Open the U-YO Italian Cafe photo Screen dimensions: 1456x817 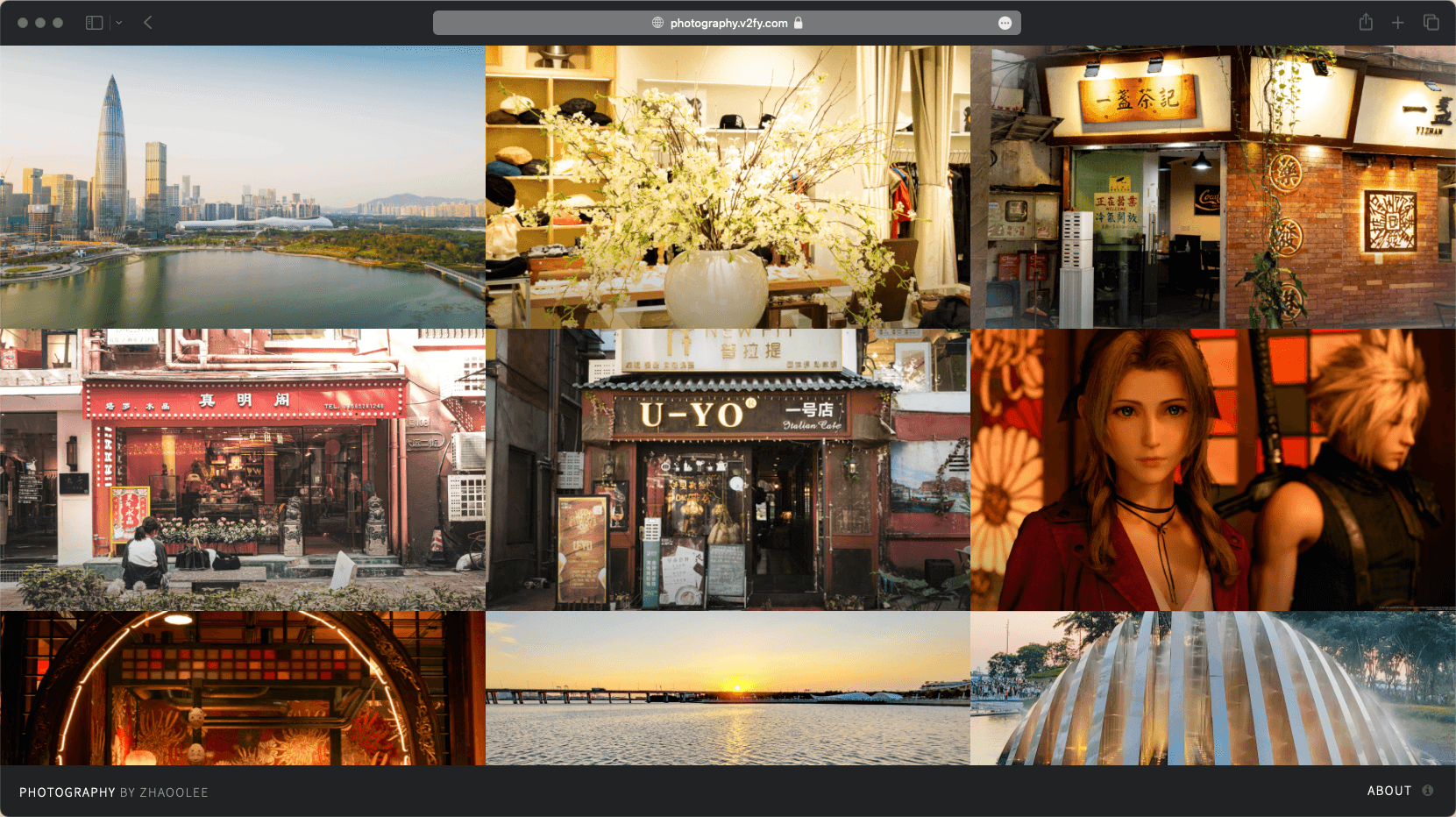coord(728,470)
